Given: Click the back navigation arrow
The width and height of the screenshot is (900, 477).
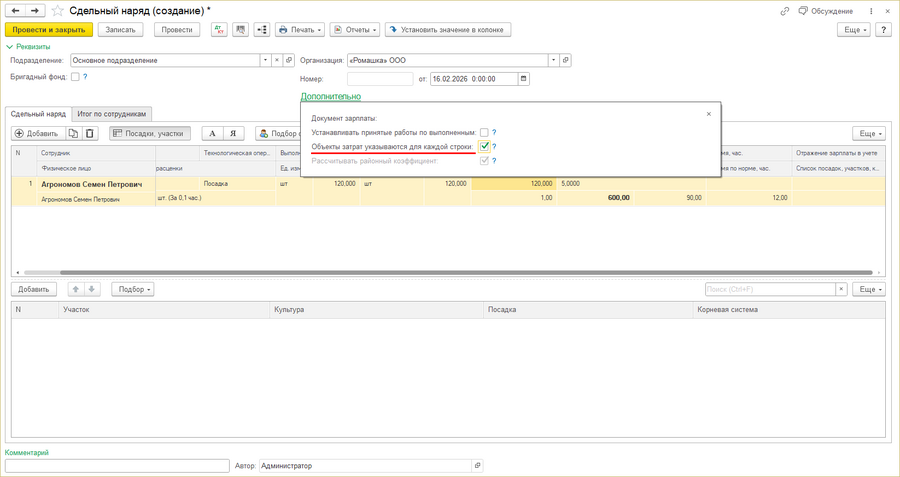Looking at the screenshot, I should 16,11.
